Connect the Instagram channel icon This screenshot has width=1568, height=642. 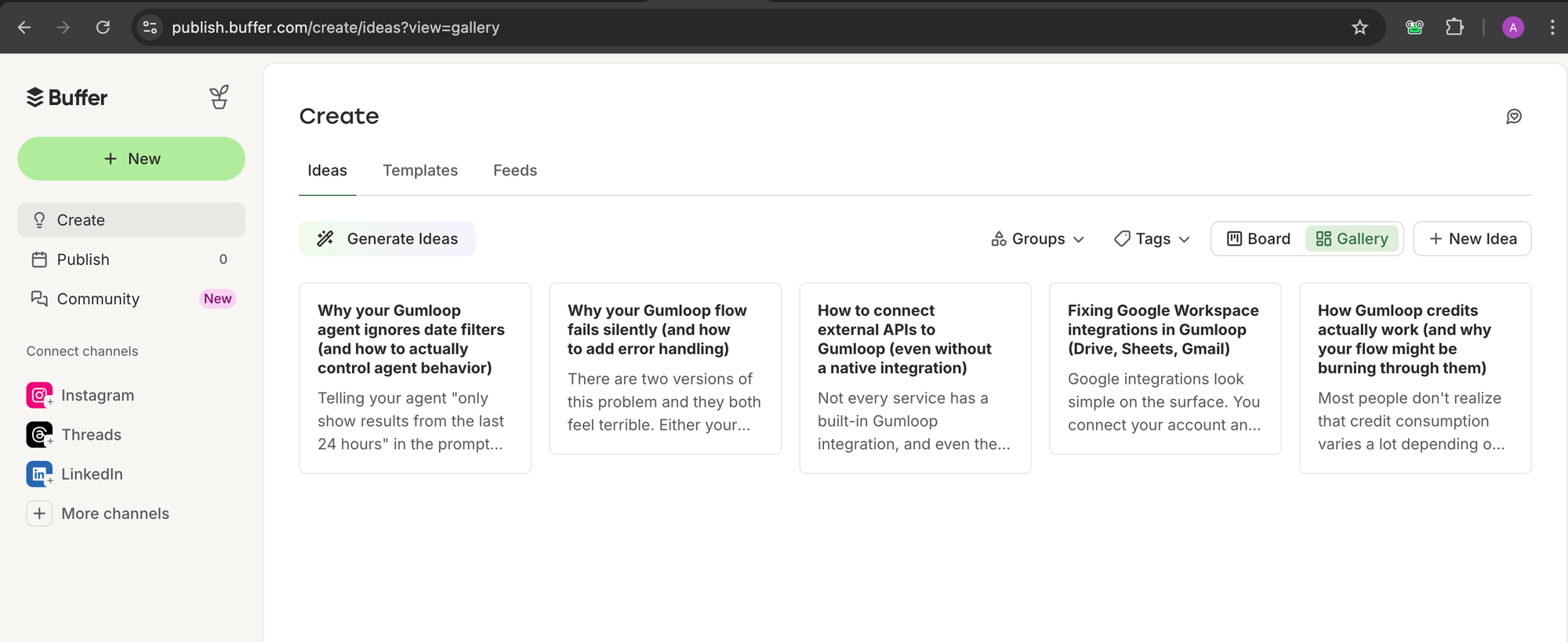39,395
